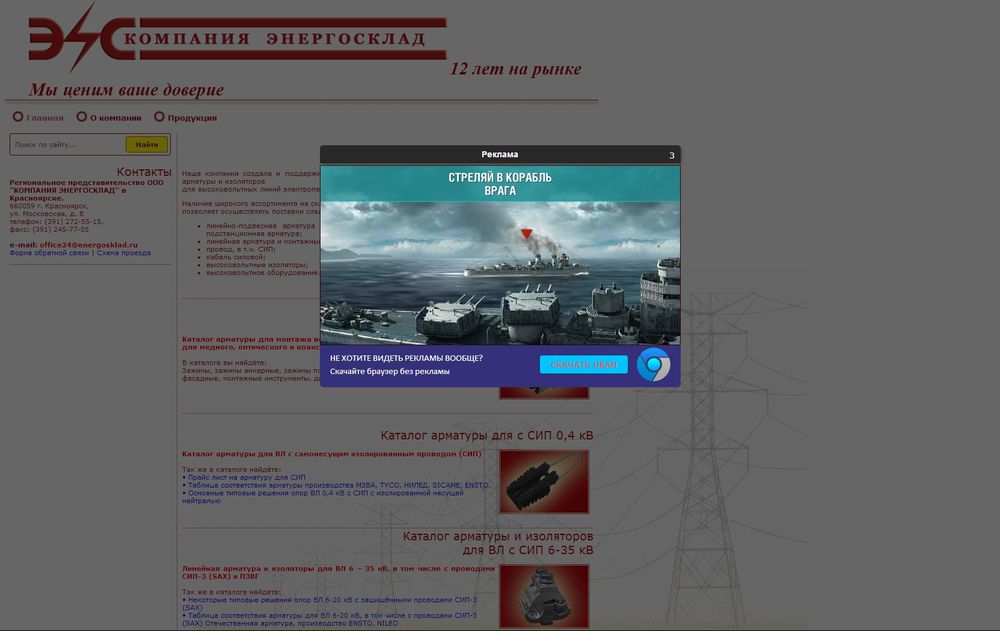Screen dimensions: 1000x631
Task: Click the Uran browser logo icon
Action: point(654,365)
